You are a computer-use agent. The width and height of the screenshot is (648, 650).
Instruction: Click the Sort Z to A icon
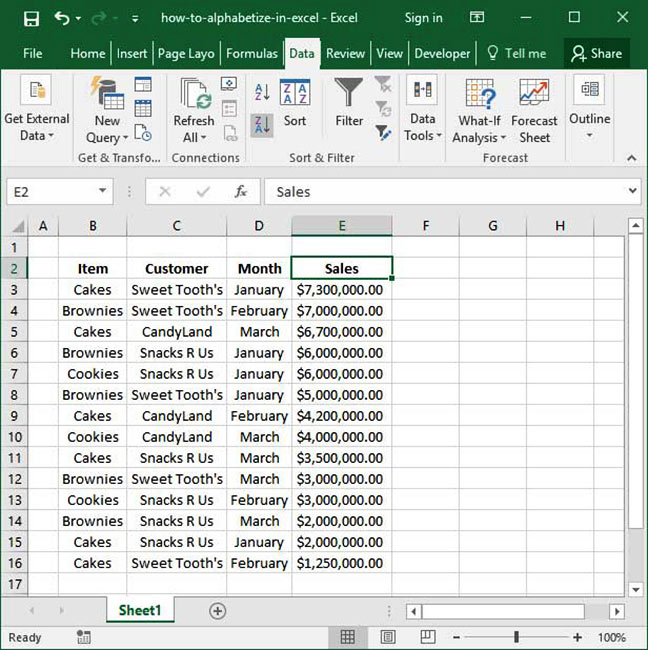click(262, 125)
